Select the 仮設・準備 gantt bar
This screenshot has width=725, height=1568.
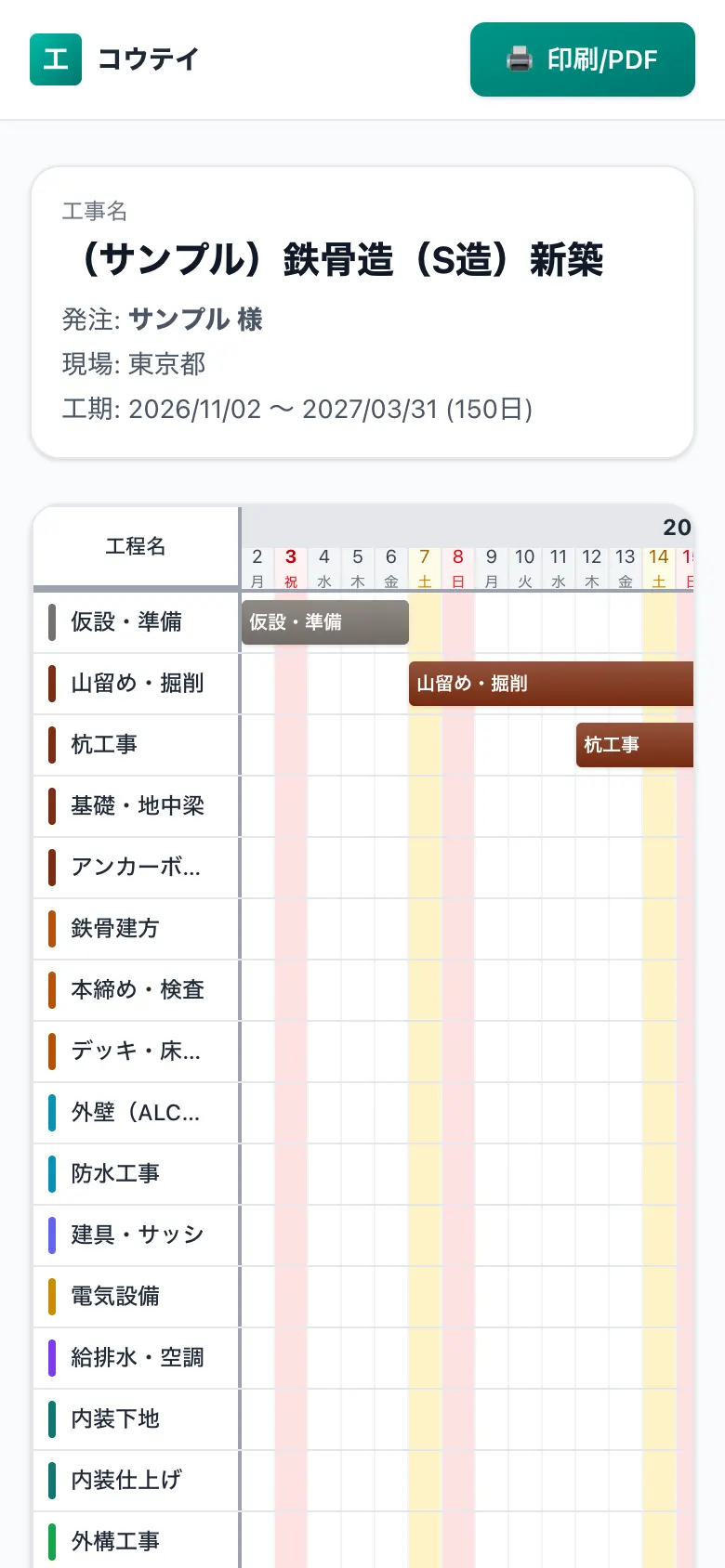[325, 622]
